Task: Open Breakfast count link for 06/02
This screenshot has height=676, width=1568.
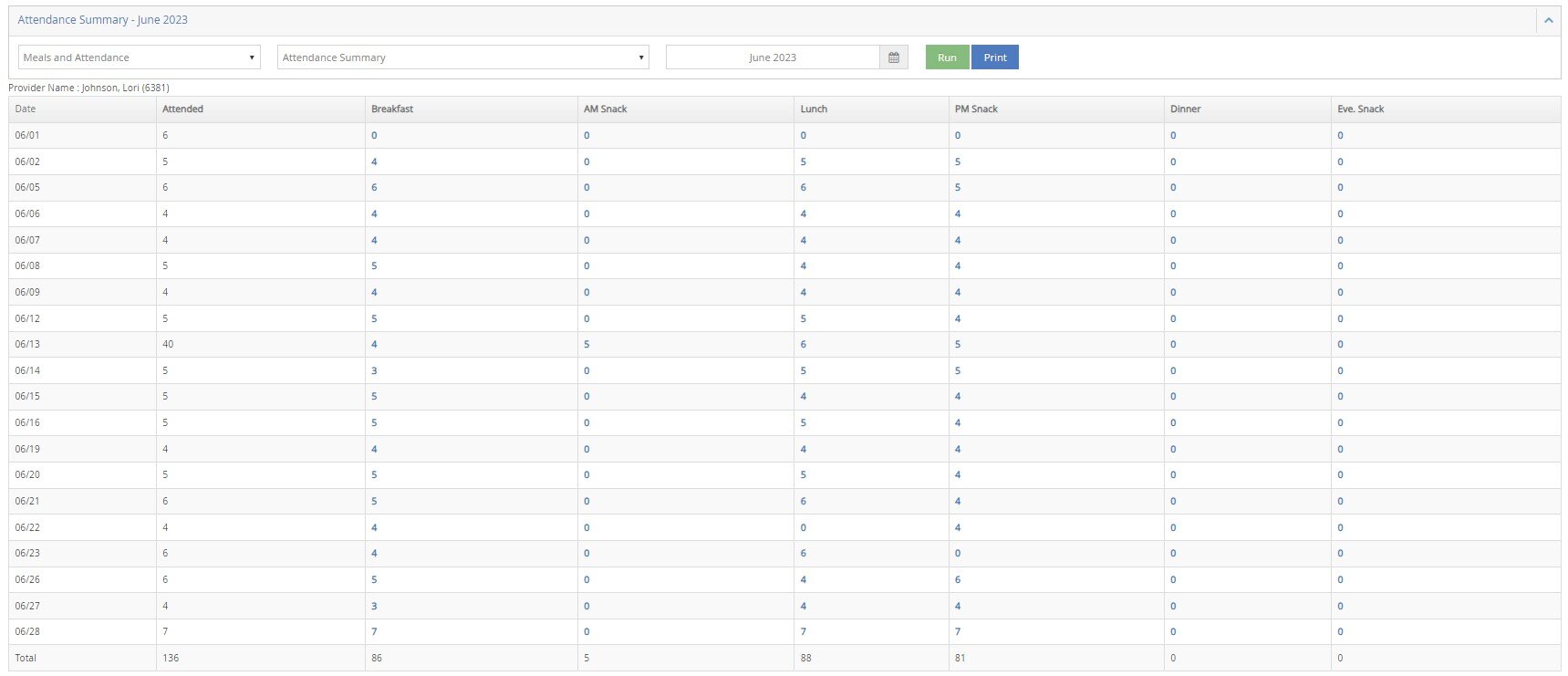Action: tap(374, 161)
